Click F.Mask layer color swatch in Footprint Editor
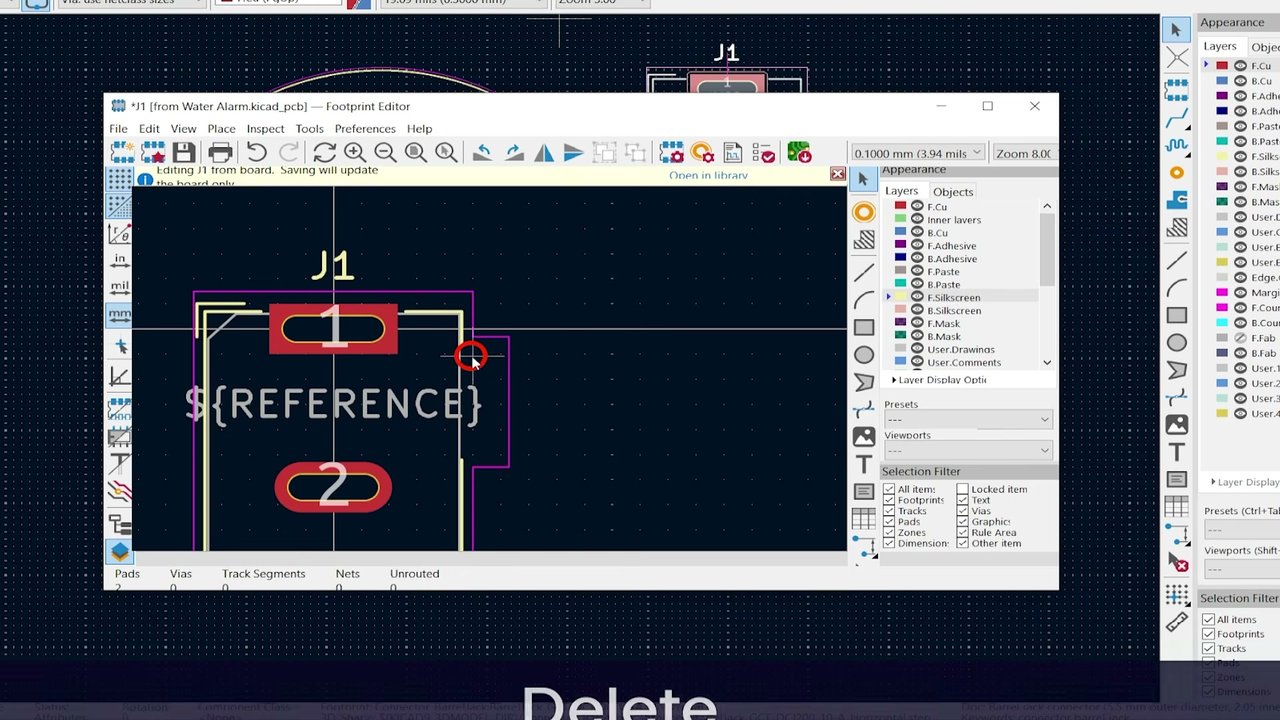The image size is (1280, 720). [900, 324]
